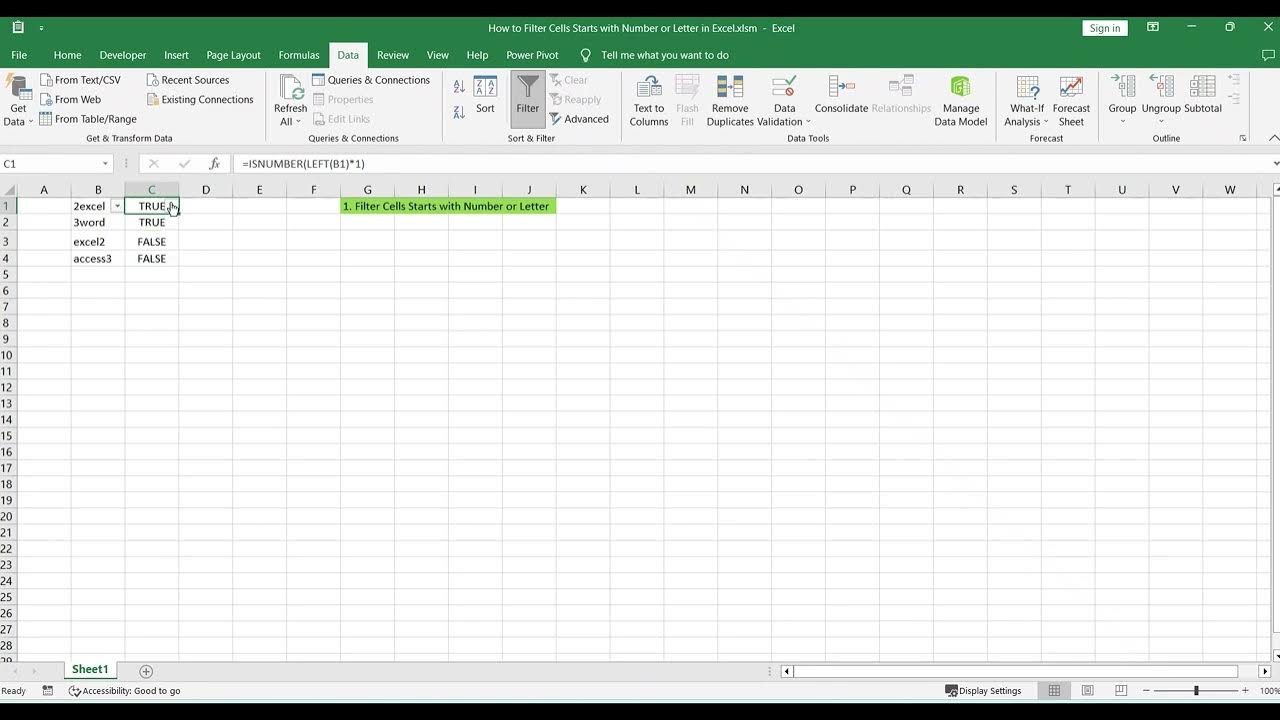The height and width of the screenshot is (720, 1280).
Task: Open Manage Data Model
Action: (961, 101)
